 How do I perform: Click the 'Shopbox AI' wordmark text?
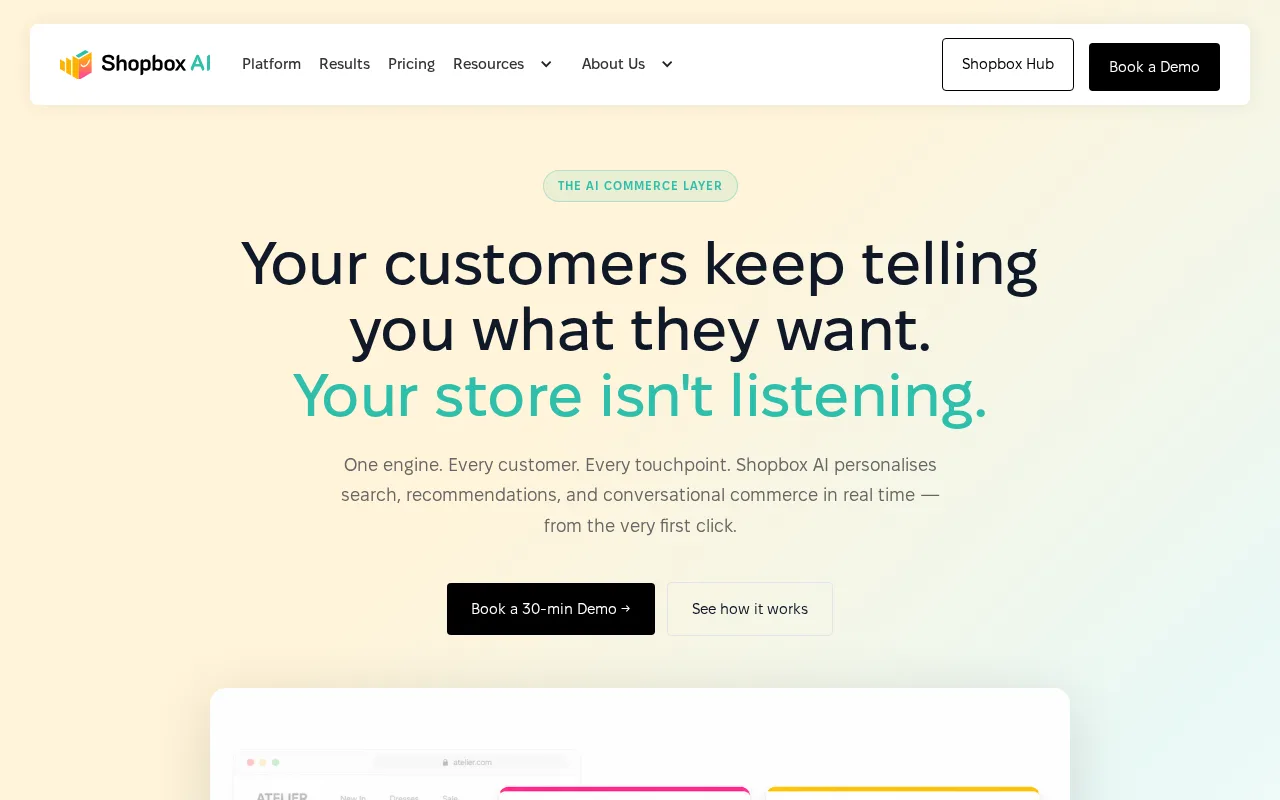coord(156,64)
